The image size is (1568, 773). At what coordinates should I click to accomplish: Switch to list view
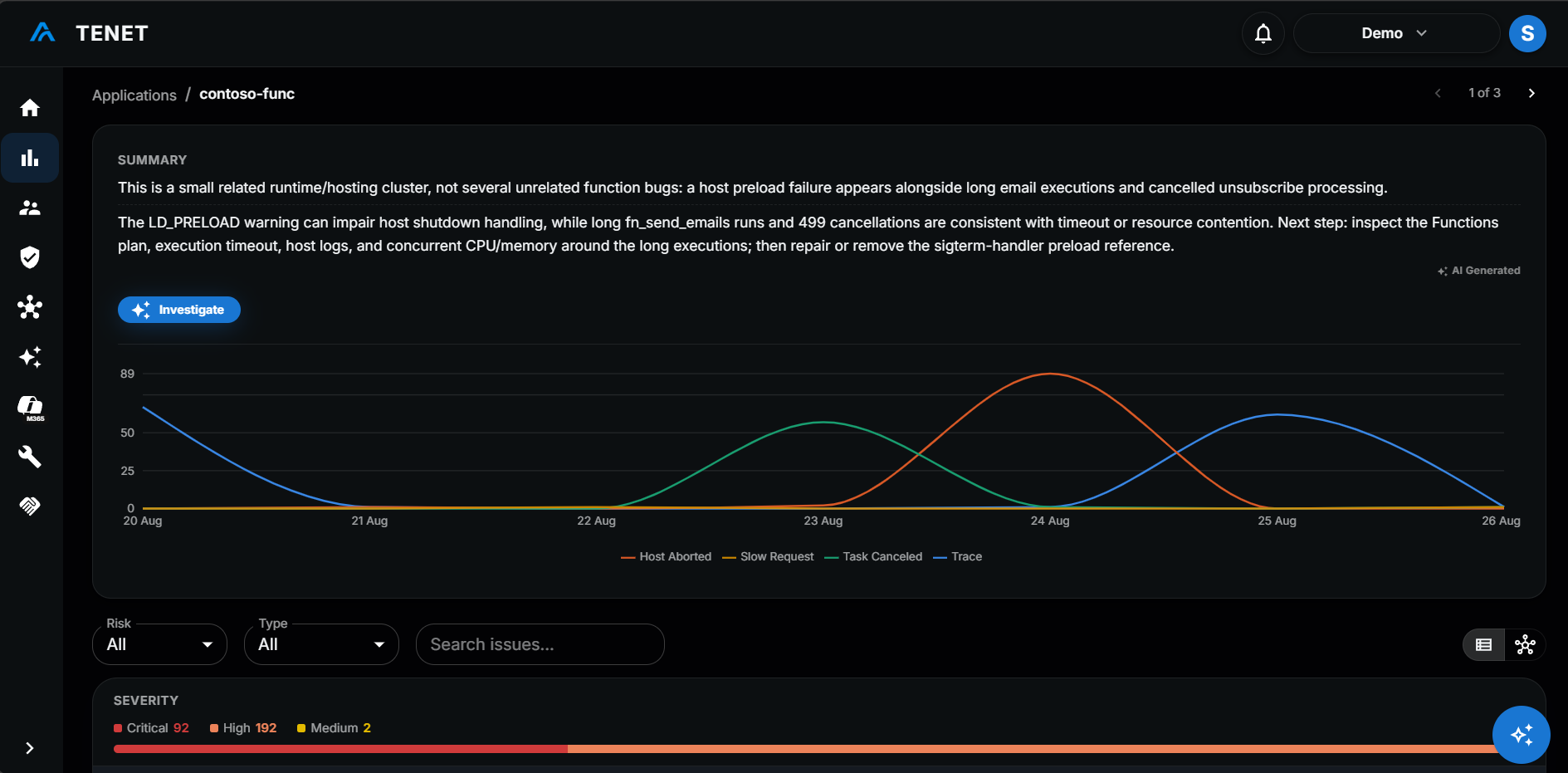tap(1484, 644)
